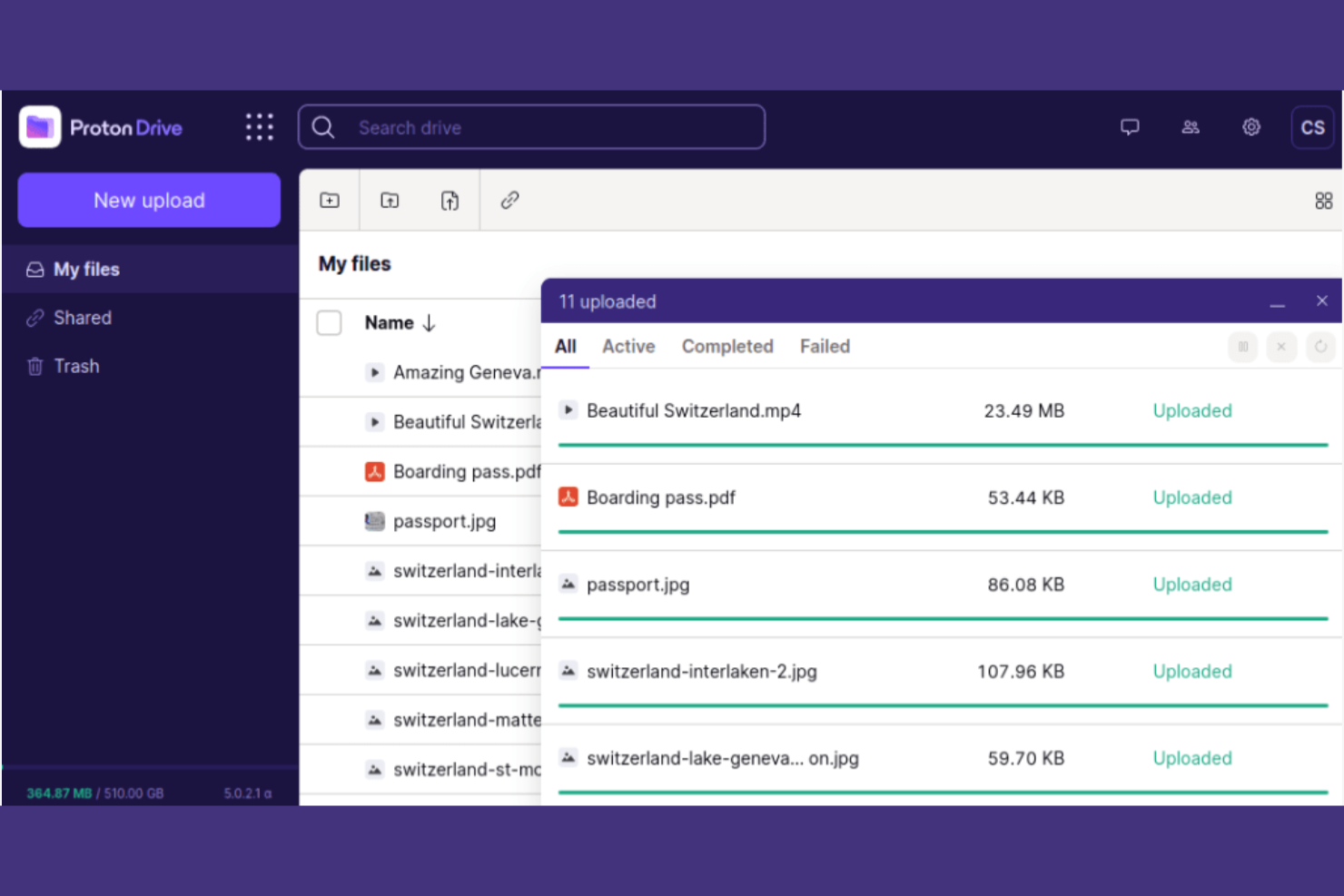Select all files using the header checkbox
1344x896 pixels.
click(x=329, y=322)
